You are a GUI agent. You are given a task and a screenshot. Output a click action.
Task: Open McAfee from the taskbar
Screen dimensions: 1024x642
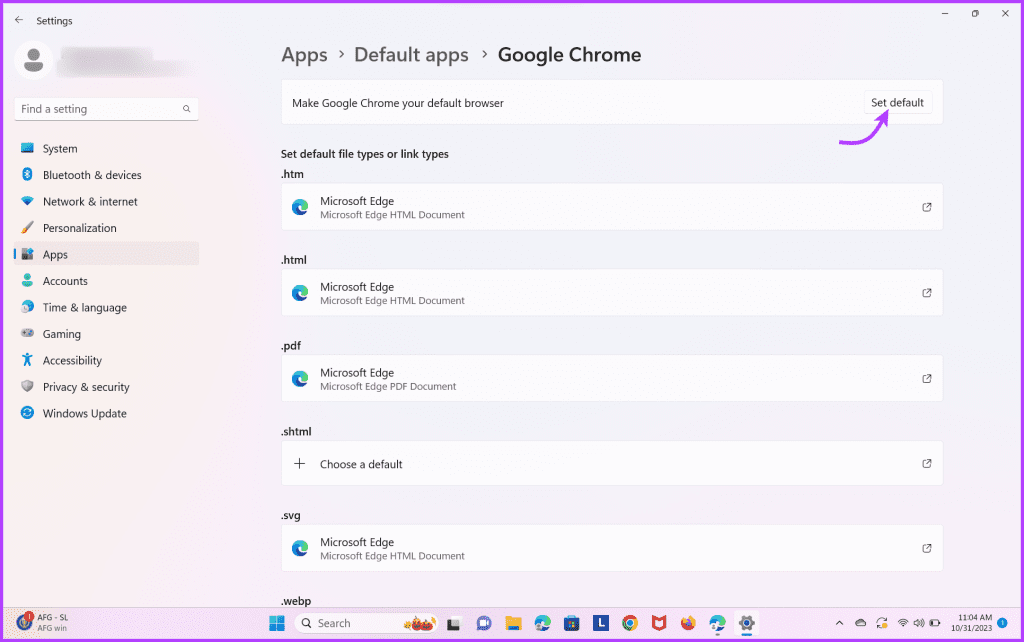[659, 623]
